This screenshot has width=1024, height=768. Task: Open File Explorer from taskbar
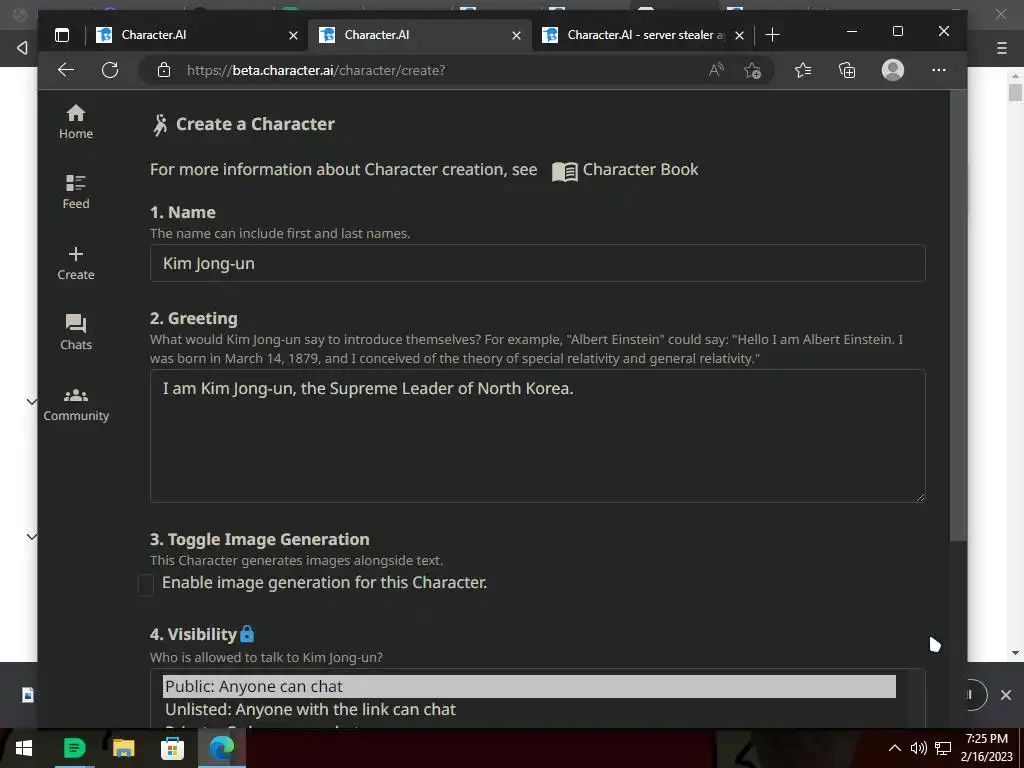[x=123, y=748]
